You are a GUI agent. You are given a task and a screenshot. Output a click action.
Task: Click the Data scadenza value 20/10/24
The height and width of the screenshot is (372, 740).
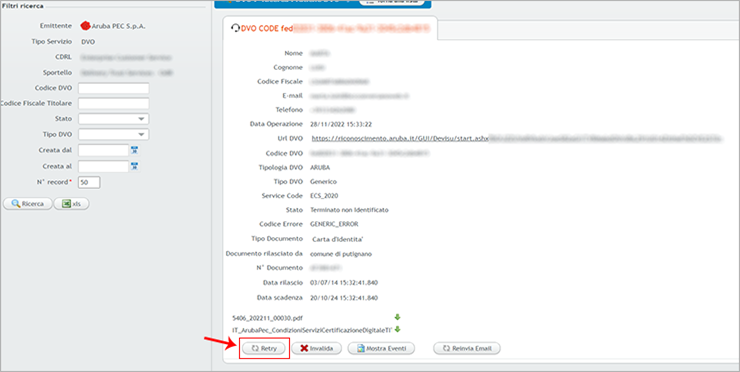(344, 298)
